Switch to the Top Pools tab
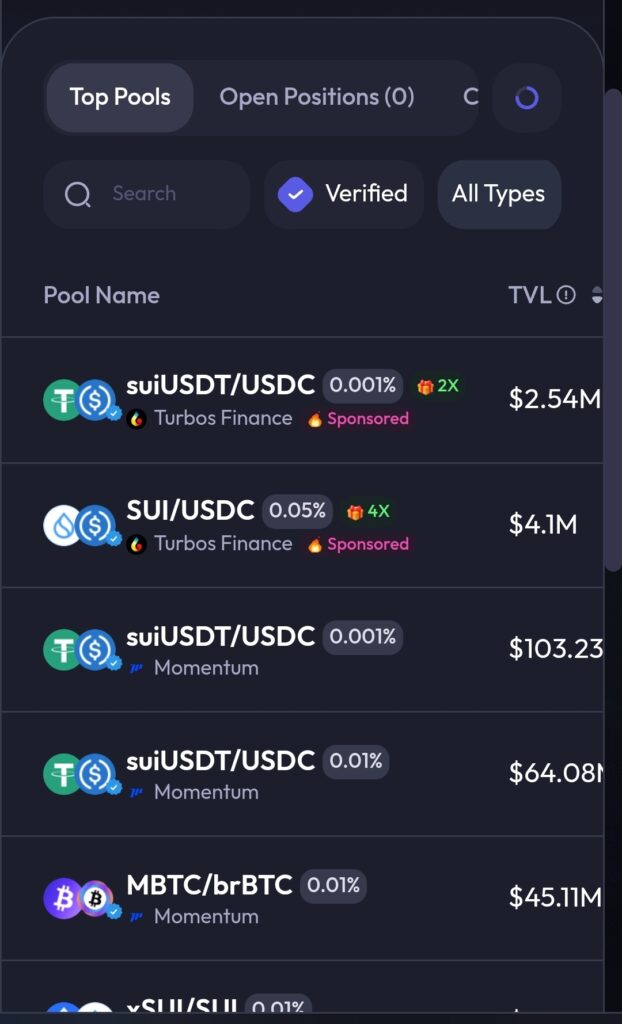 pos(120,98)
